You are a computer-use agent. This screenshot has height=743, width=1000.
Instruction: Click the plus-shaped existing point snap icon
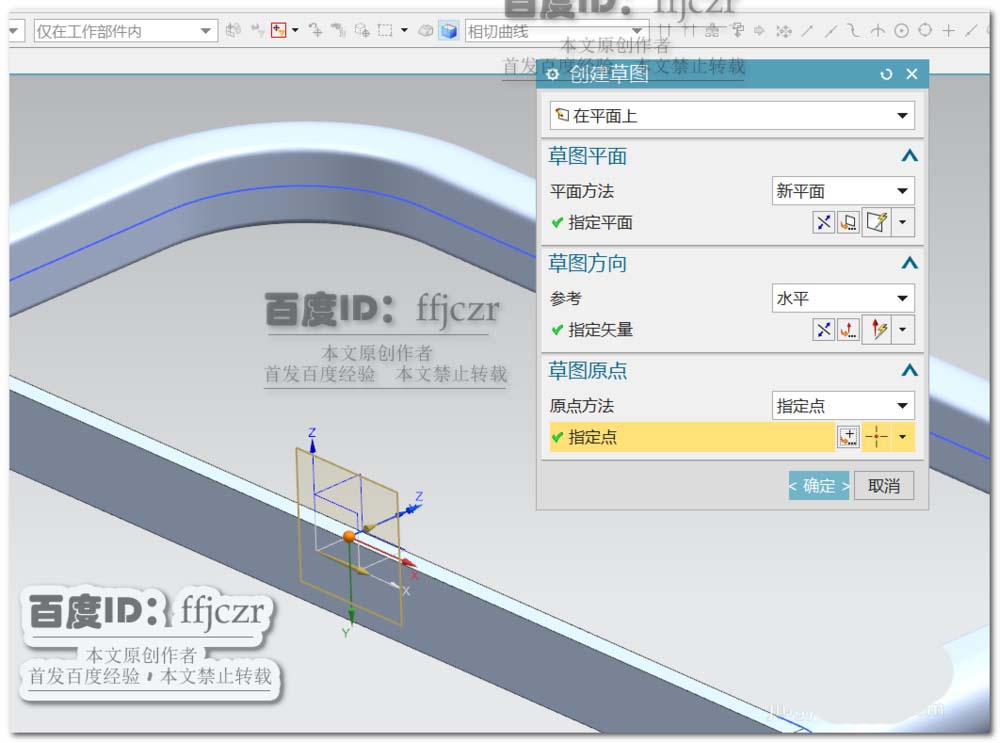(948, 30)
